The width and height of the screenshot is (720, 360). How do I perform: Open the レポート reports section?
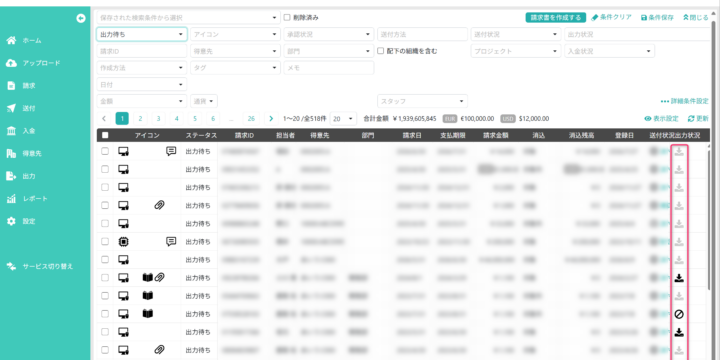pos(27,198)
